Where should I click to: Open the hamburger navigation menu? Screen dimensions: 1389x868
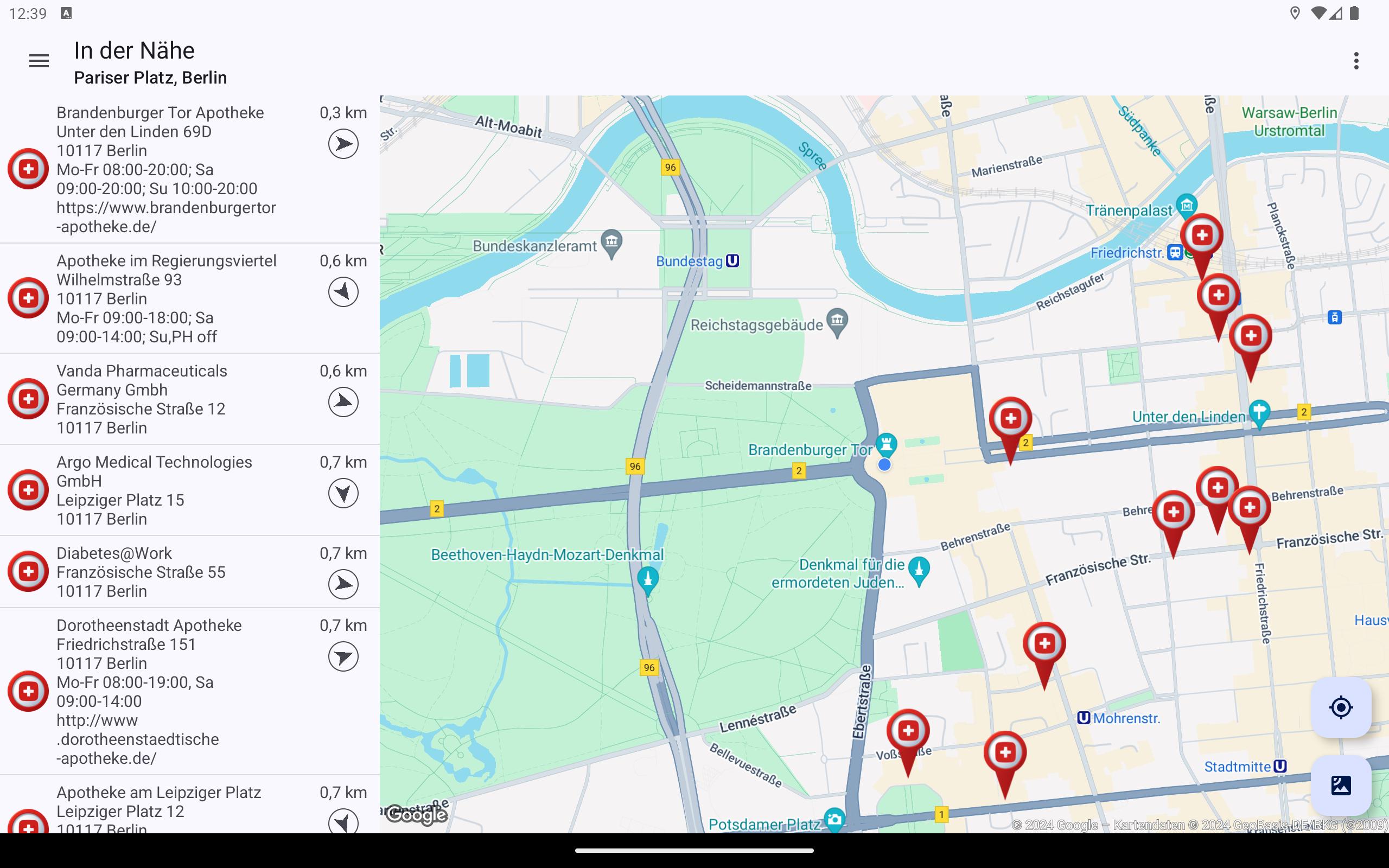pos(39,60)
